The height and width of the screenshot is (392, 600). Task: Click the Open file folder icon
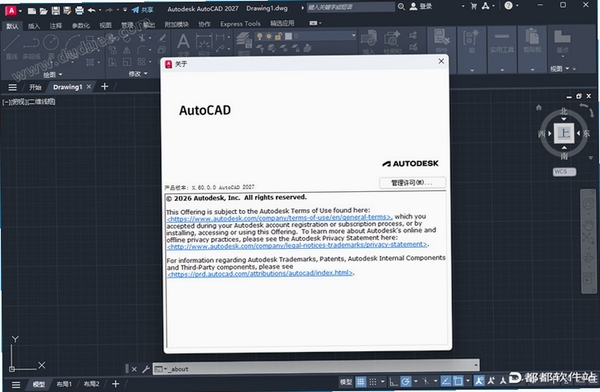point(44,11)
